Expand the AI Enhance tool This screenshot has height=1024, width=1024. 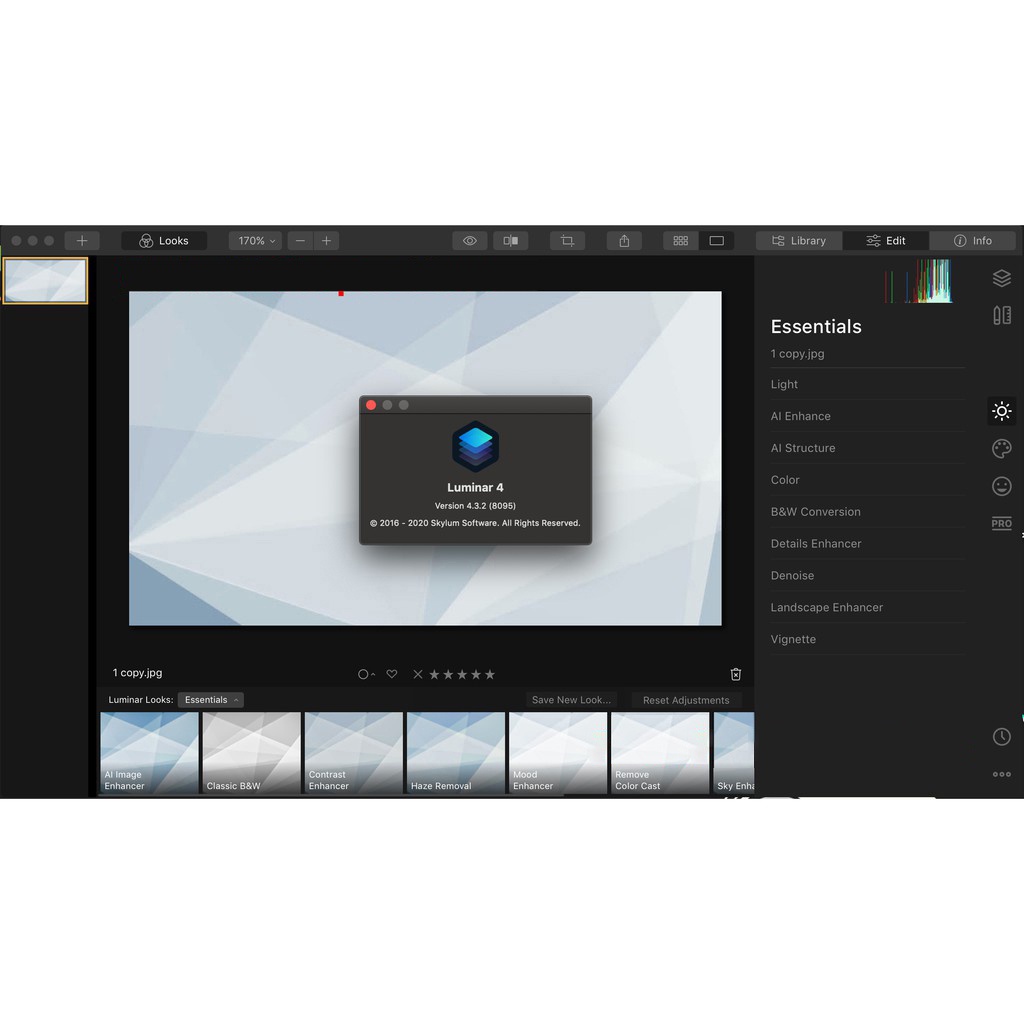(x=800, y=416)
